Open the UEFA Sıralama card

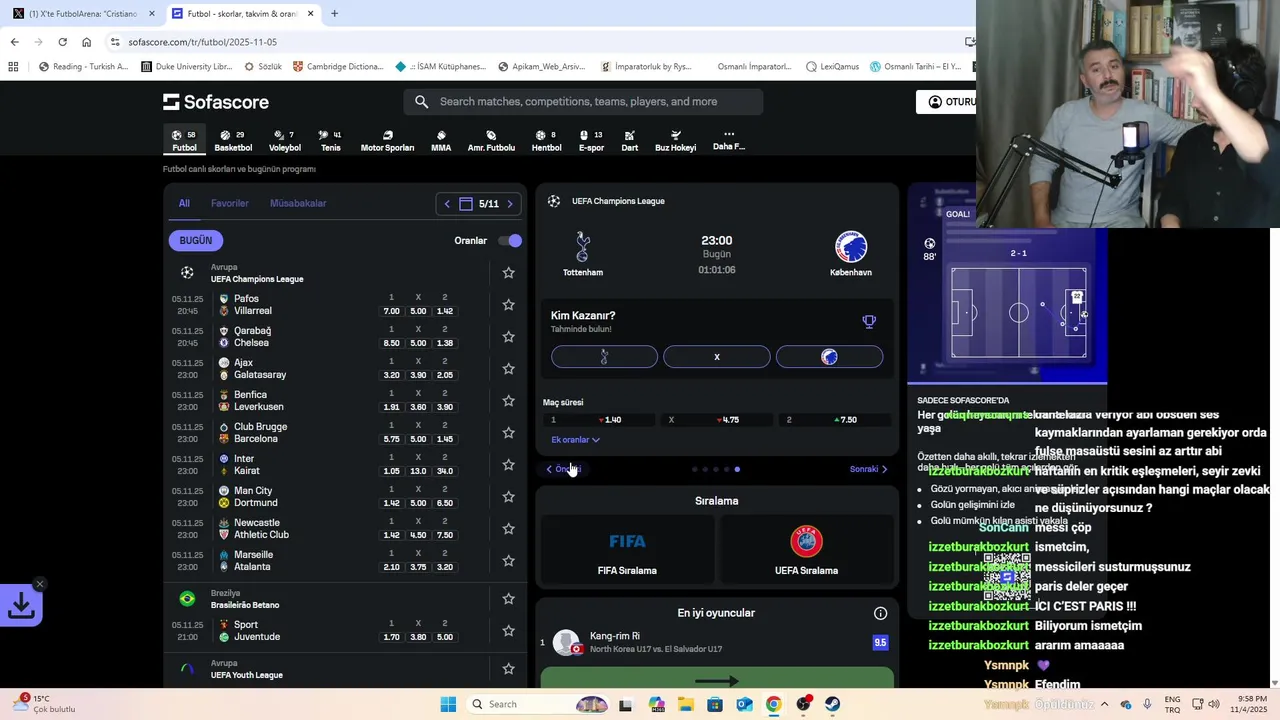click(806, 551)
